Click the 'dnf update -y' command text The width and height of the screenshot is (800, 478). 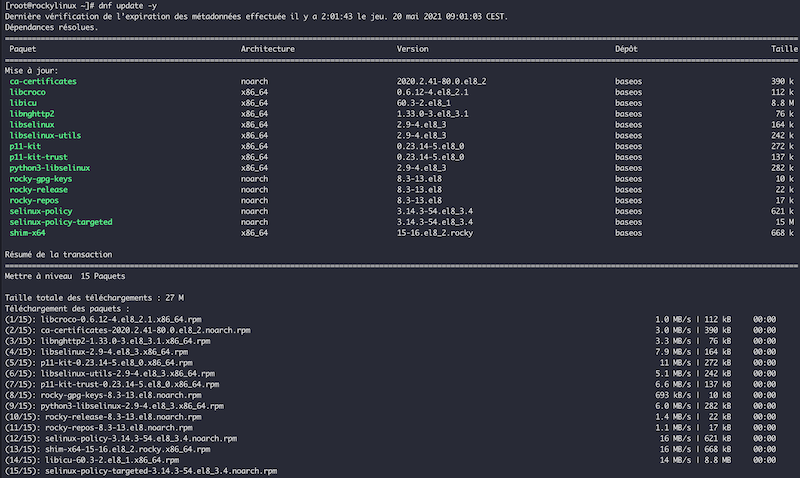128,6
